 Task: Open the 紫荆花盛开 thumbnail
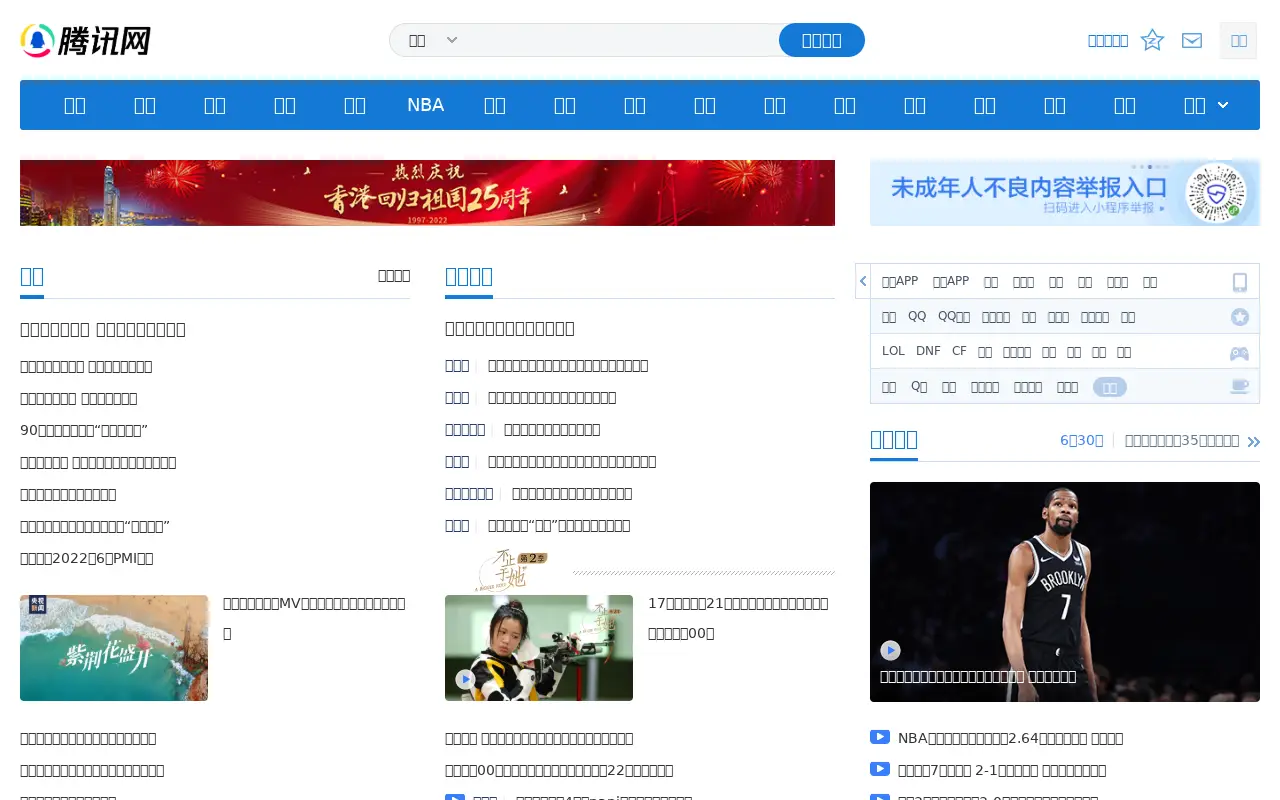tap(114, 648)
